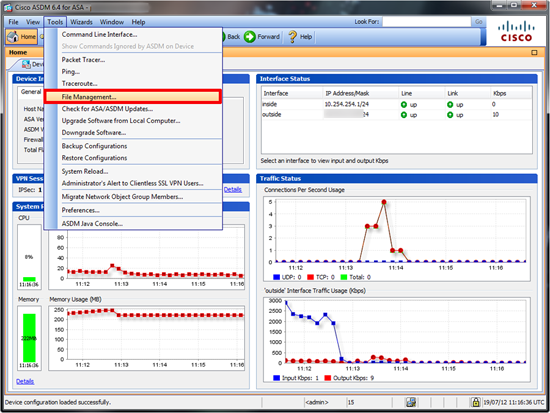The image size is (550, 413).
Task: Select Check for ASA/ASDM Updates
Action: pos(133,109)
